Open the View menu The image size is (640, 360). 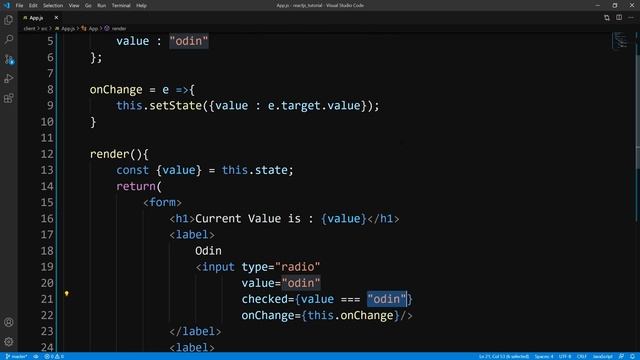click(74, 5)
